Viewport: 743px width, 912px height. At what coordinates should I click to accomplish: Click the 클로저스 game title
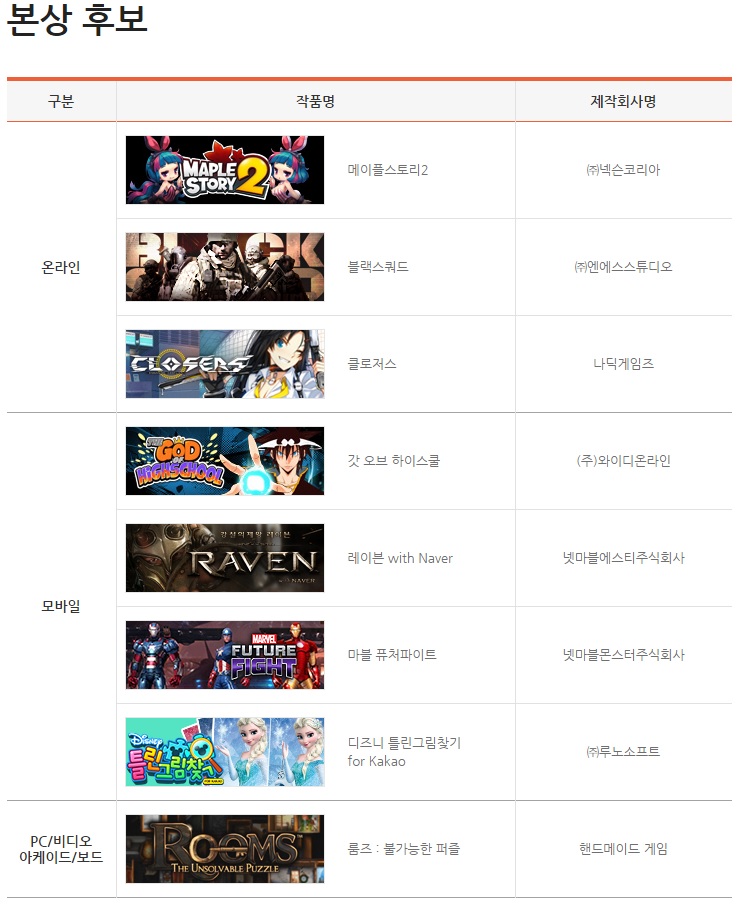pos(372,364)
